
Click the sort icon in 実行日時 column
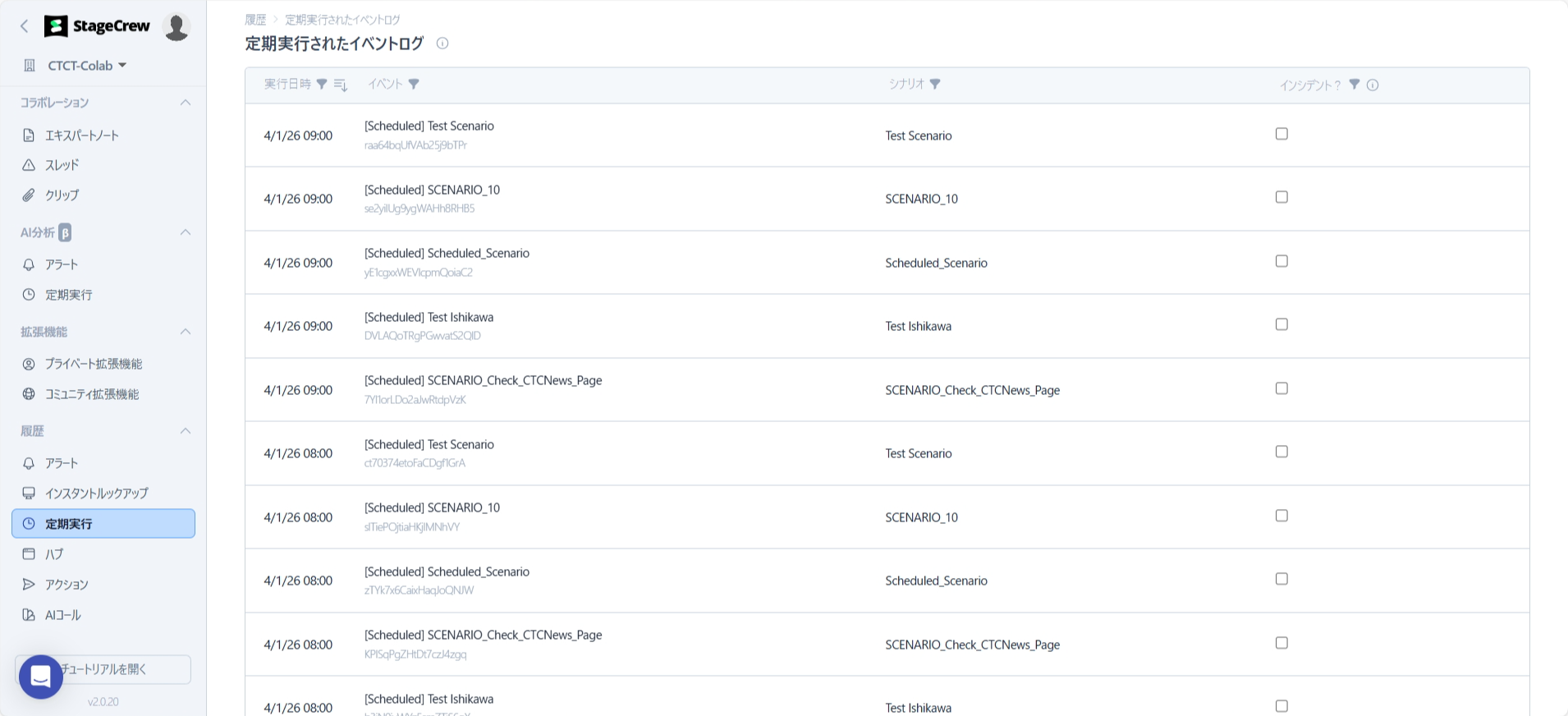pyautogui.click(x=341, y=85)
